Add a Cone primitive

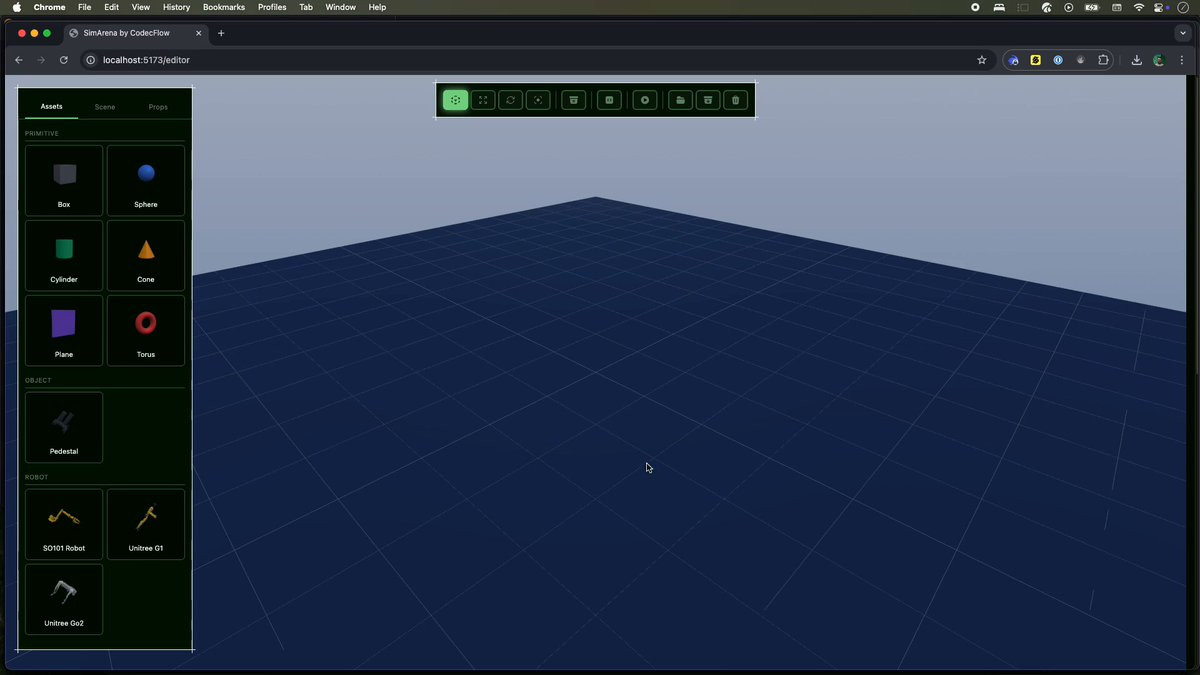pos(146,255)
